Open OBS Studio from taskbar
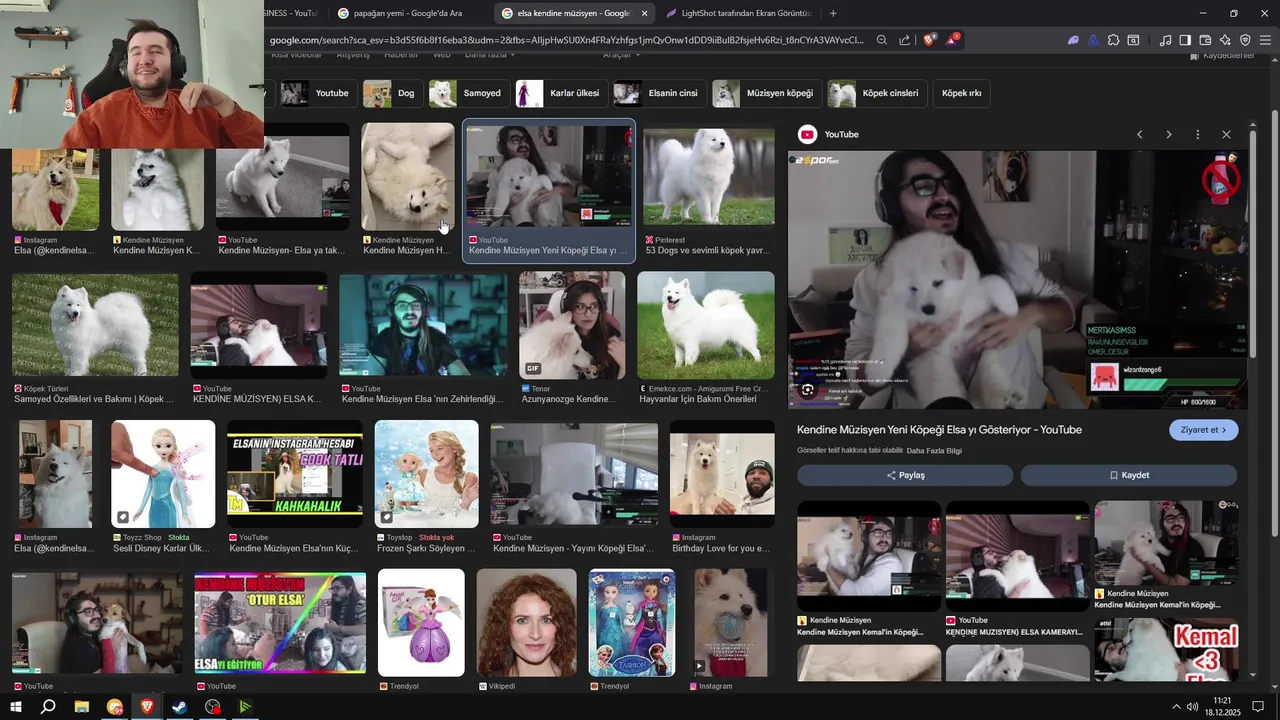 coord(212,707)
